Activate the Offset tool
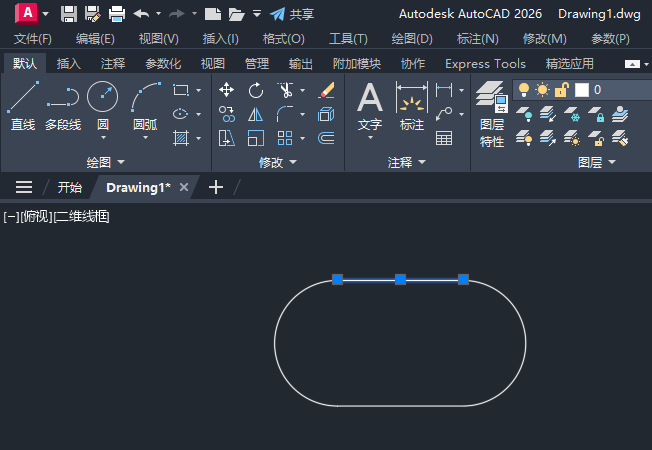This screenshot has height=450, width=652. coord(326,138)
